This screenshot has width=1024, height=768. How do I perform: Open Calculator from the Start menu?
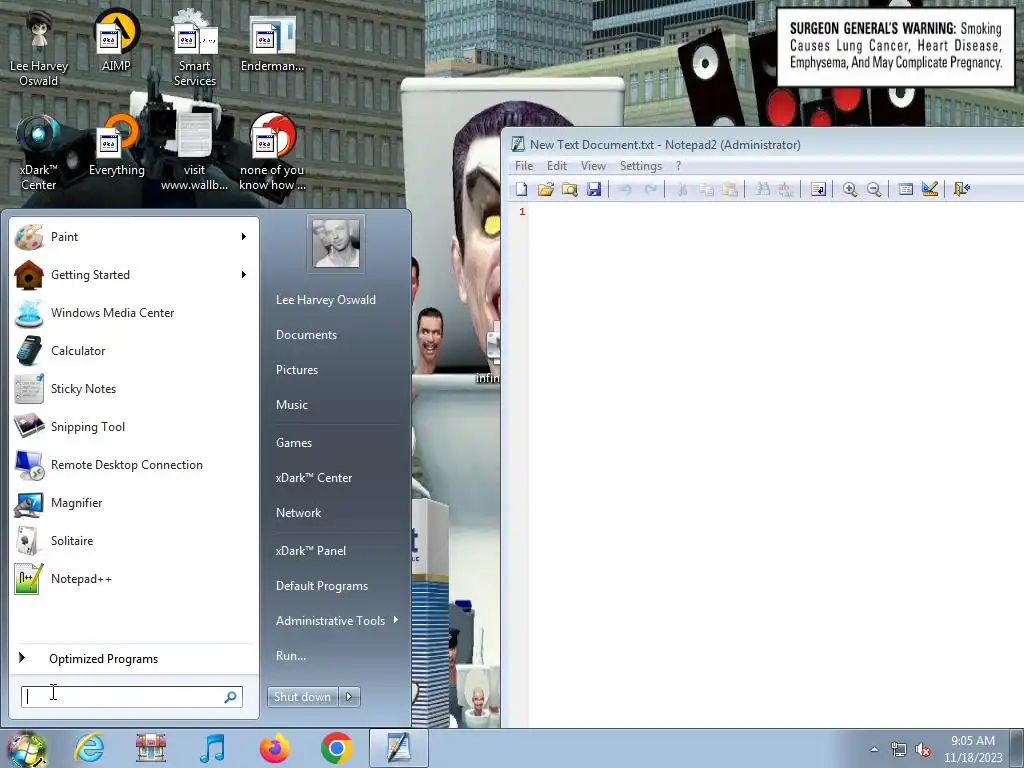coord(134,351)
